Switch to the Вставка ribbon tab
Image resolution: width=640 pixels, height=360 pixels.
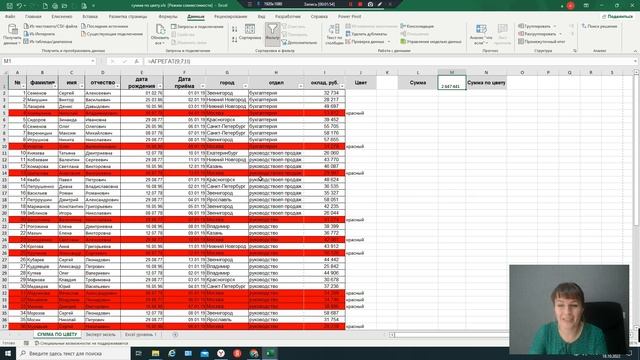[90, 17]
